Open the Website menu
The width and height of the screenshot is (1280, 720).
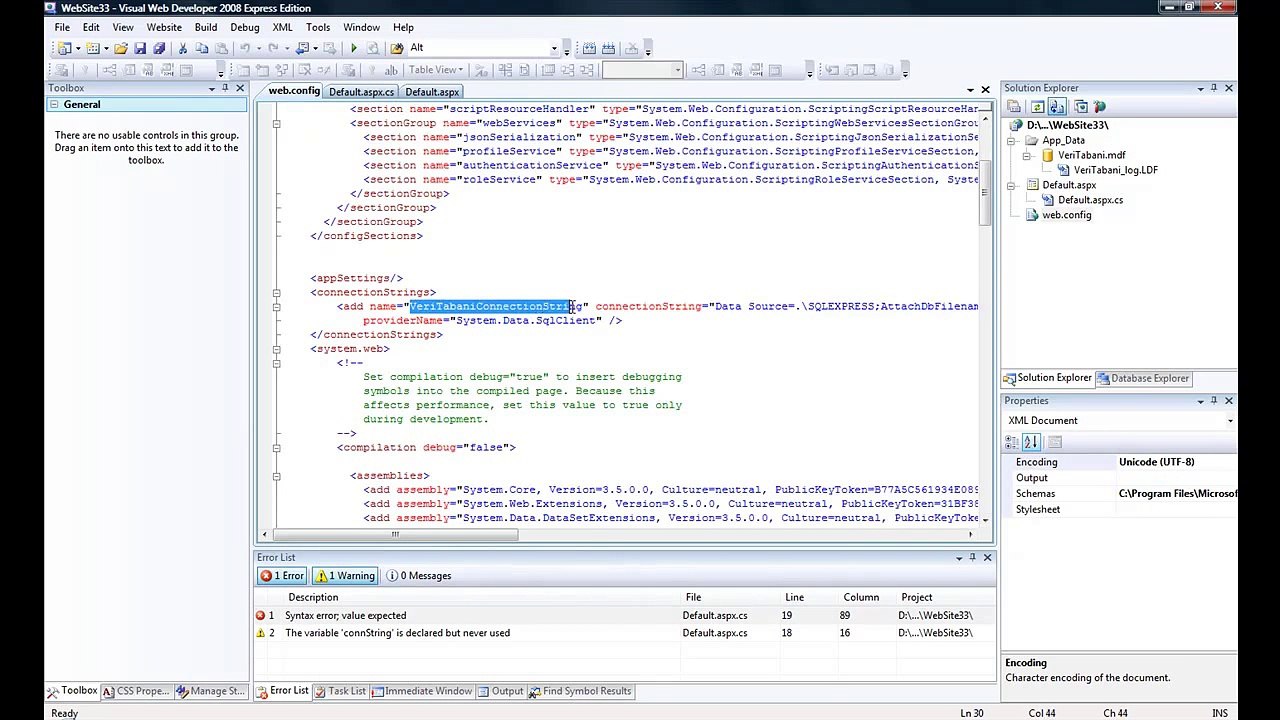(164, 27)
